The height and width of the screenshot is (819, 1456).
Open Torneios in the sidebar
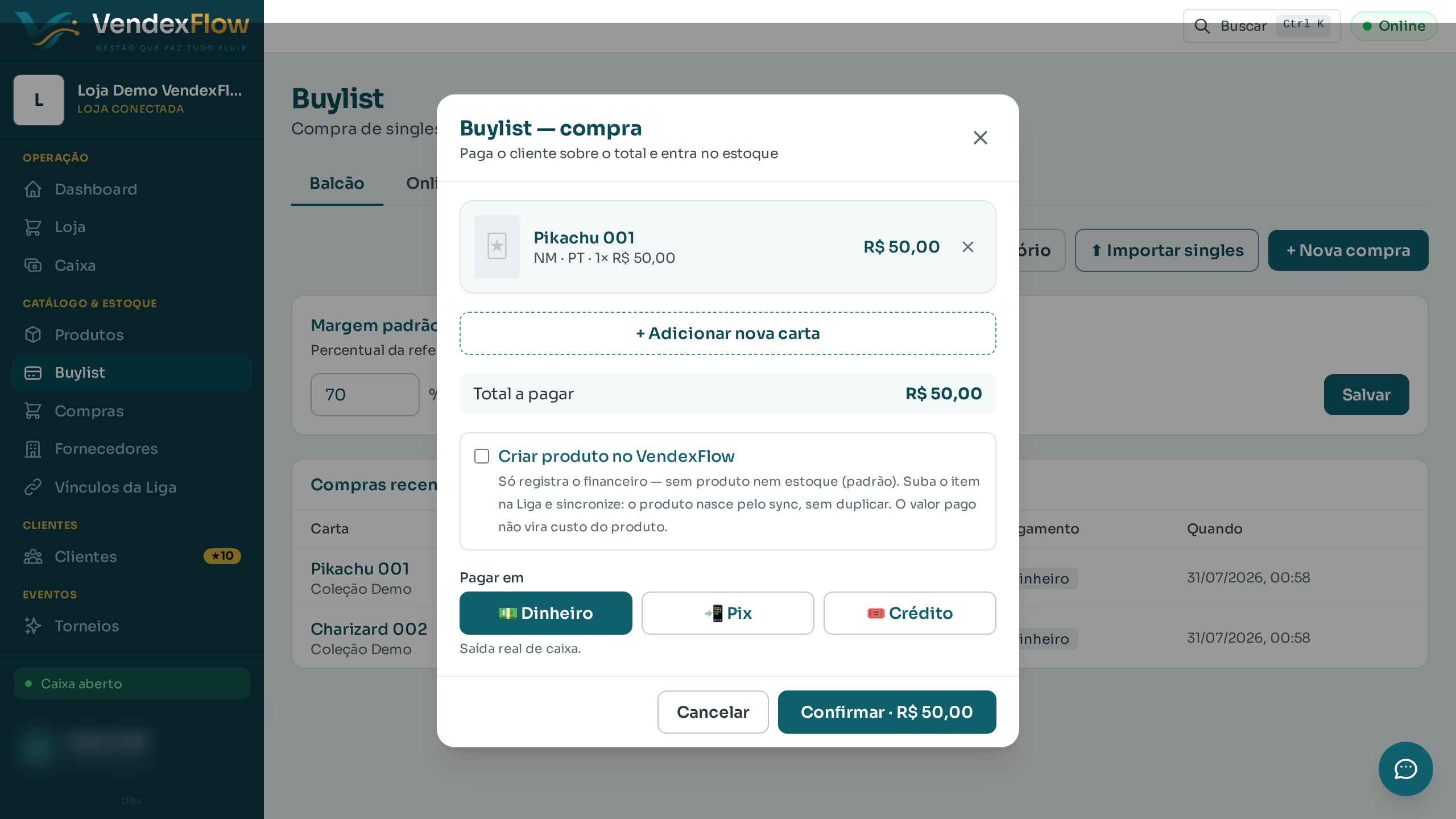(x=132, y=626)
